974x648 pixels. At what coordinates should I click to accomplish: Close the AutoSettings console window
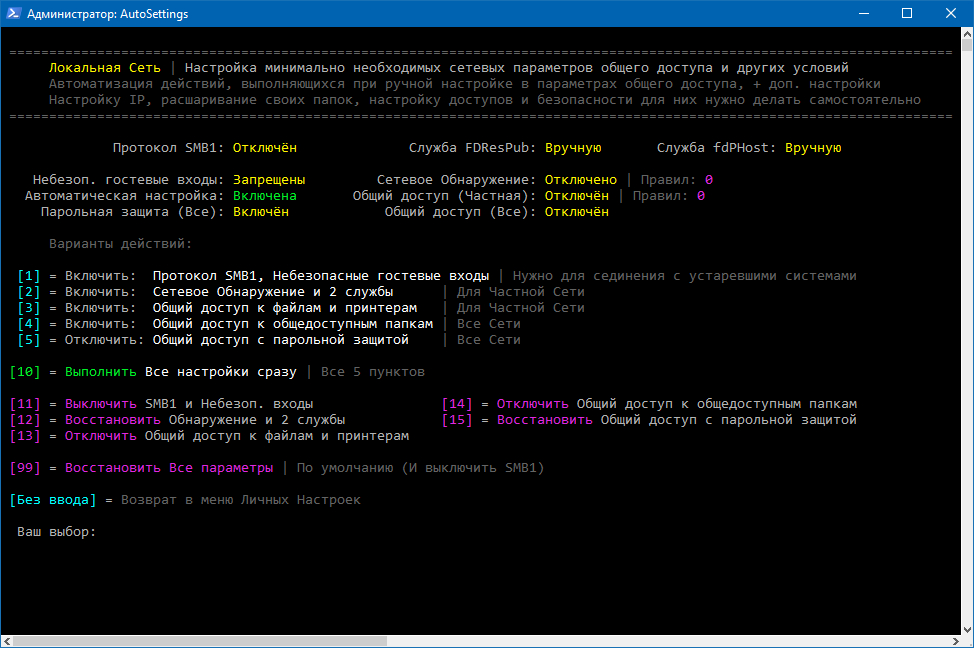(x=950, y=13)
